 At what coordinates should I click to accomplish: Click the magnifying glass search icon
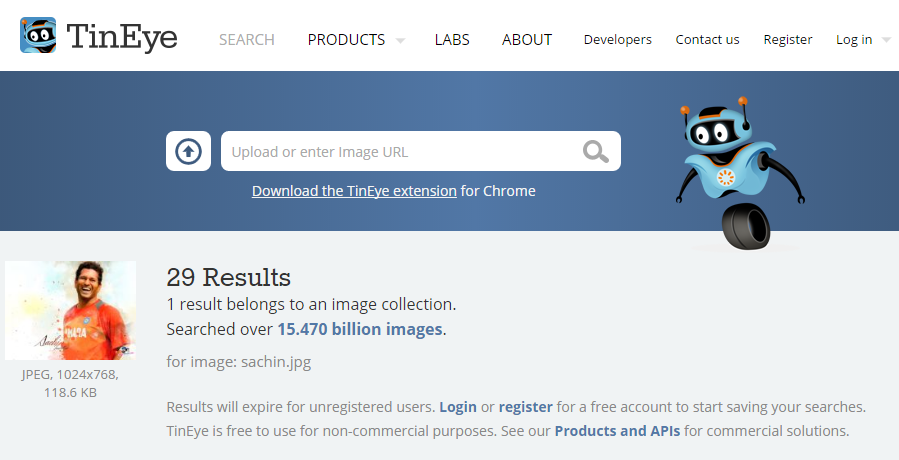tap(596, 152)
